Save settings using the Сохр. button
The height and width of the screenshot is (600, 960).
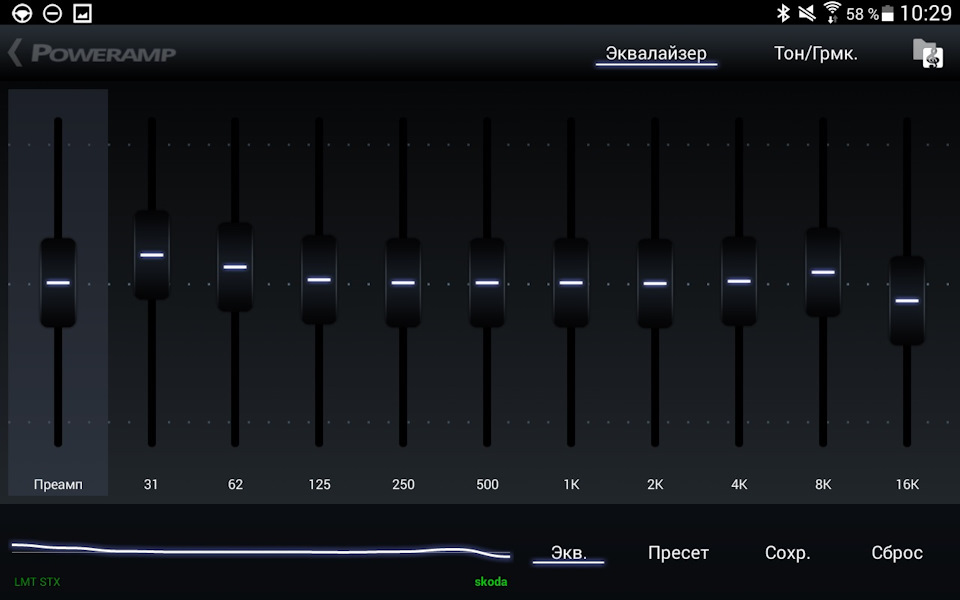789,552
